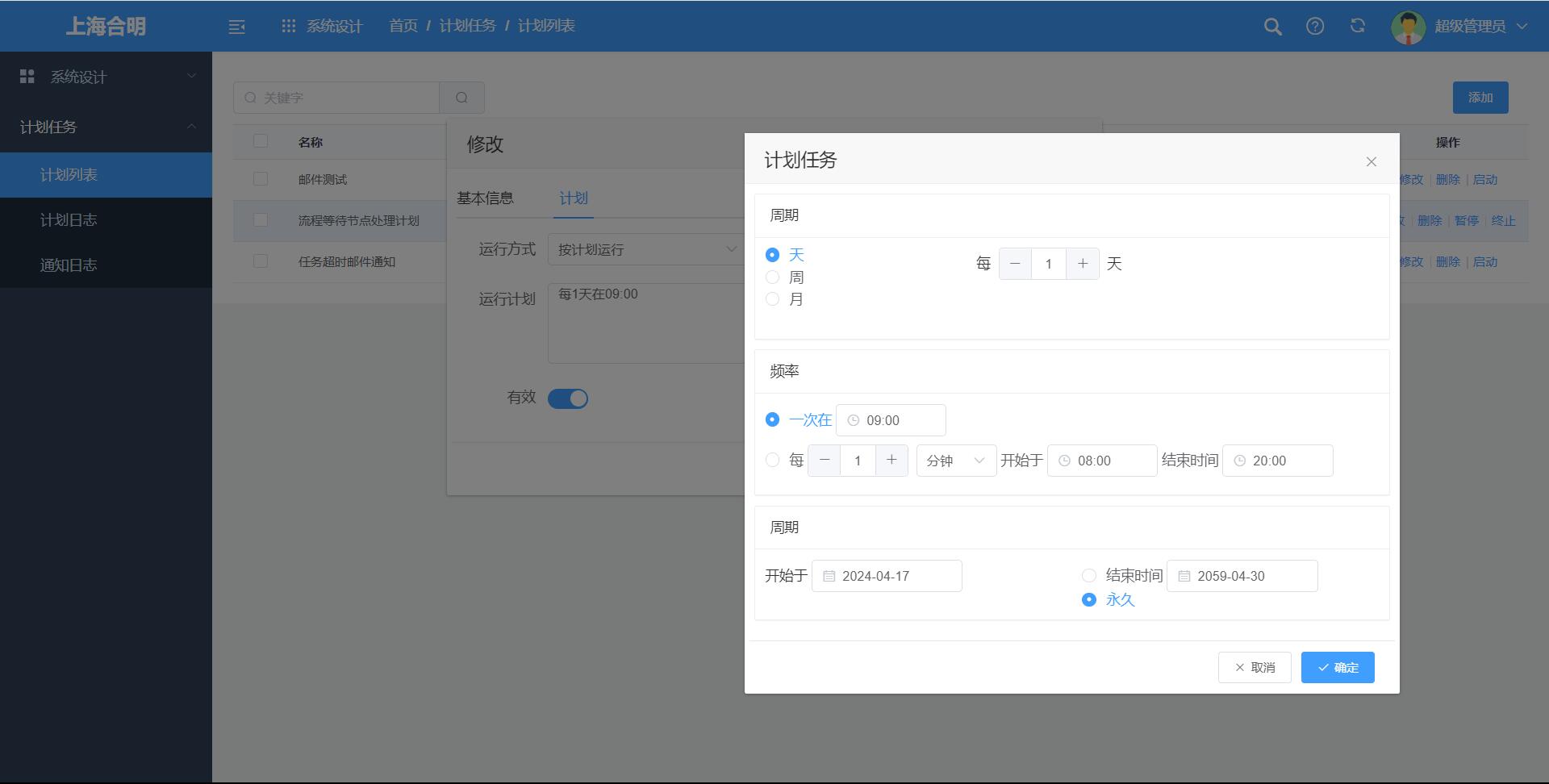Open the 运行方式 dropdown (按计划运行)
Screen dimensions: 1549x784
[645, 249]
